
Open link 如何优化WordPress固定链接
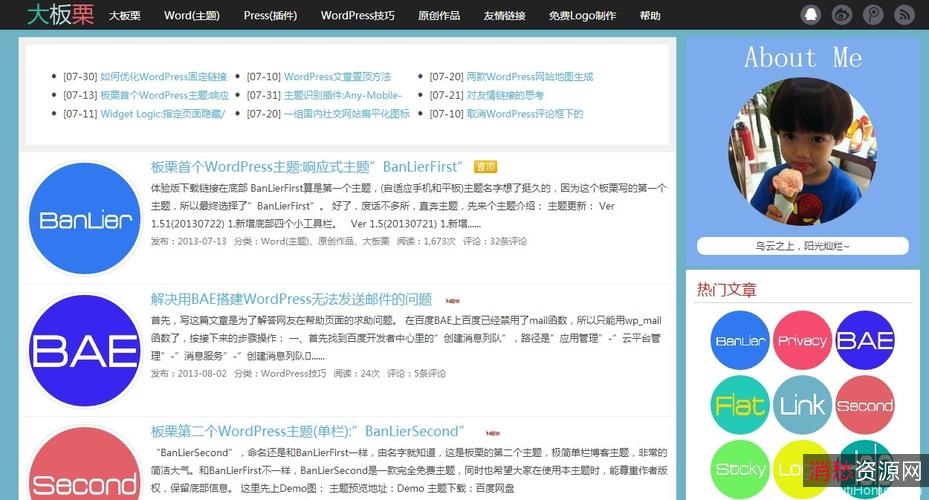point(164,76)
